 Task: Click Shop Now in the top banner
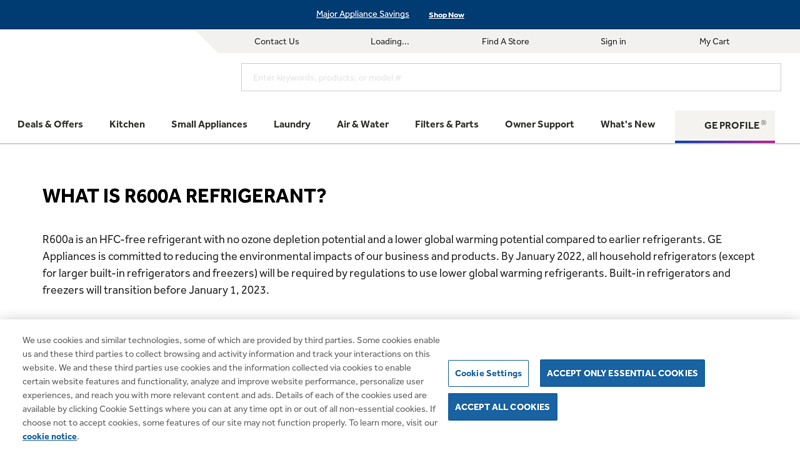tap(446, 15)
